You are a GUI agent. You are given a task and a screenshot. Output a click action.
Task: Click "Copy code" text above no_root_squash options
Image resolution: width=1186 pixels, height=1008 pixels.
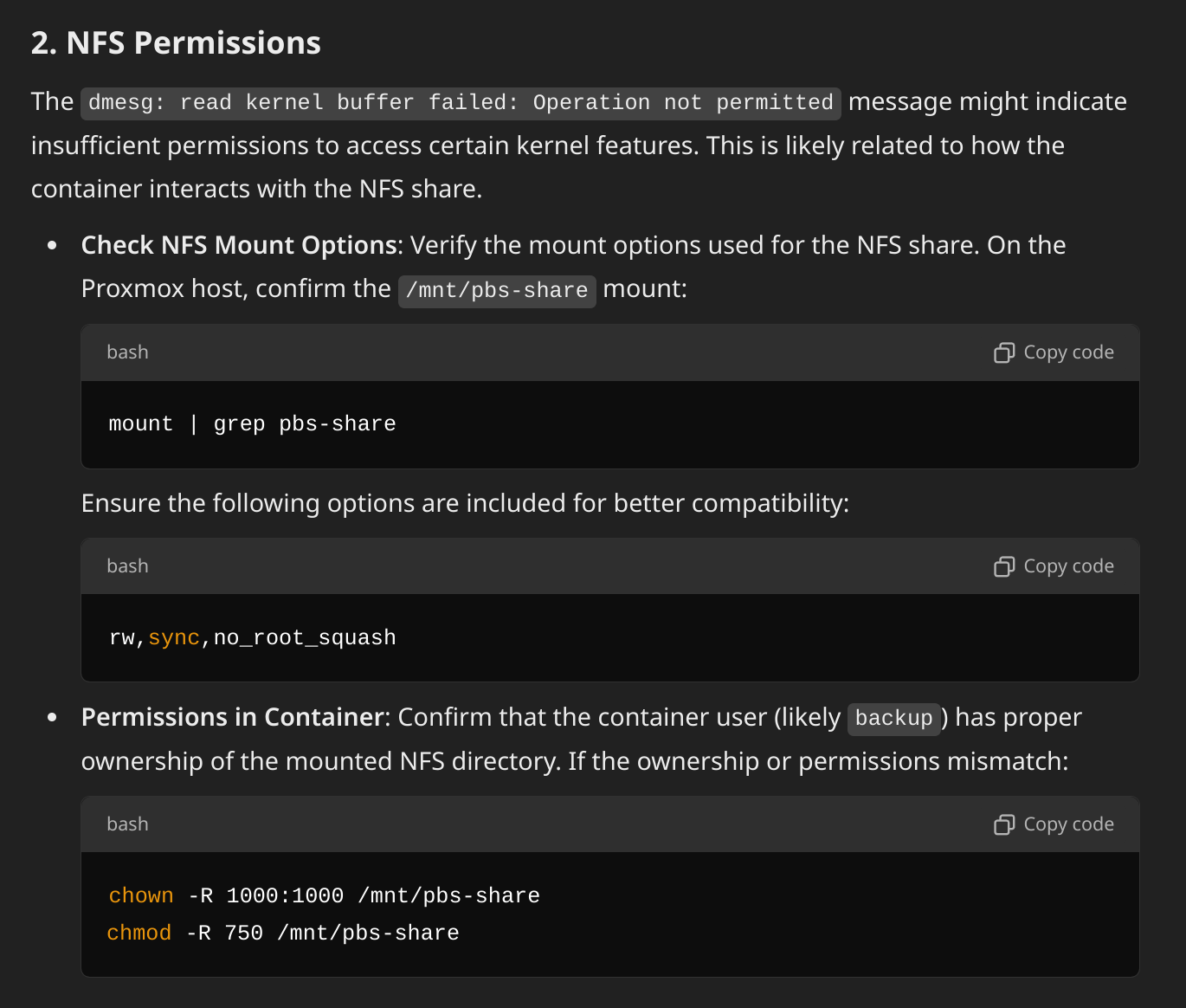point(1068,566)
